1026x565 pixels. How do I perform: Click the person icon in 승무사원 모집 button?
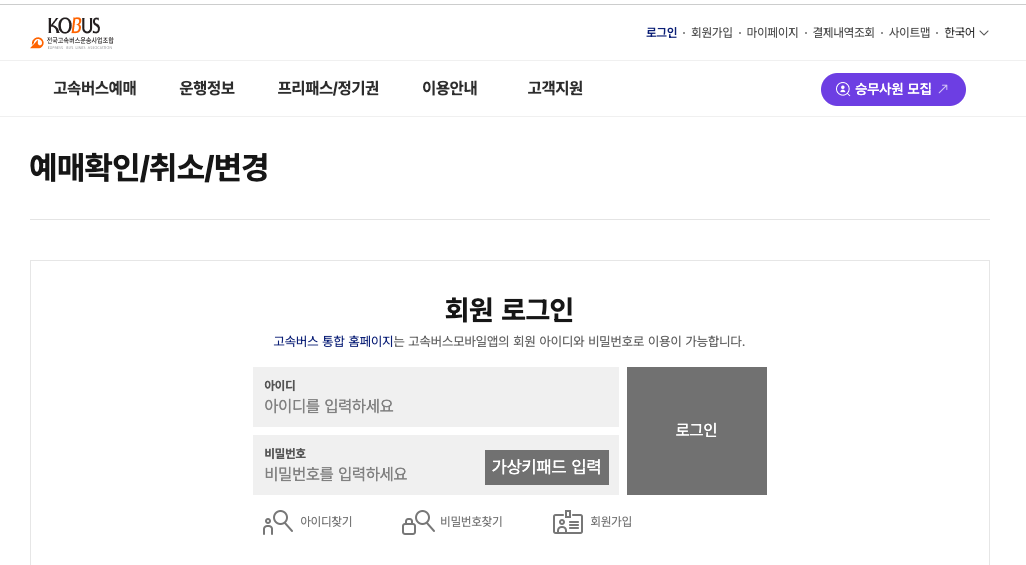click(843, 89)
